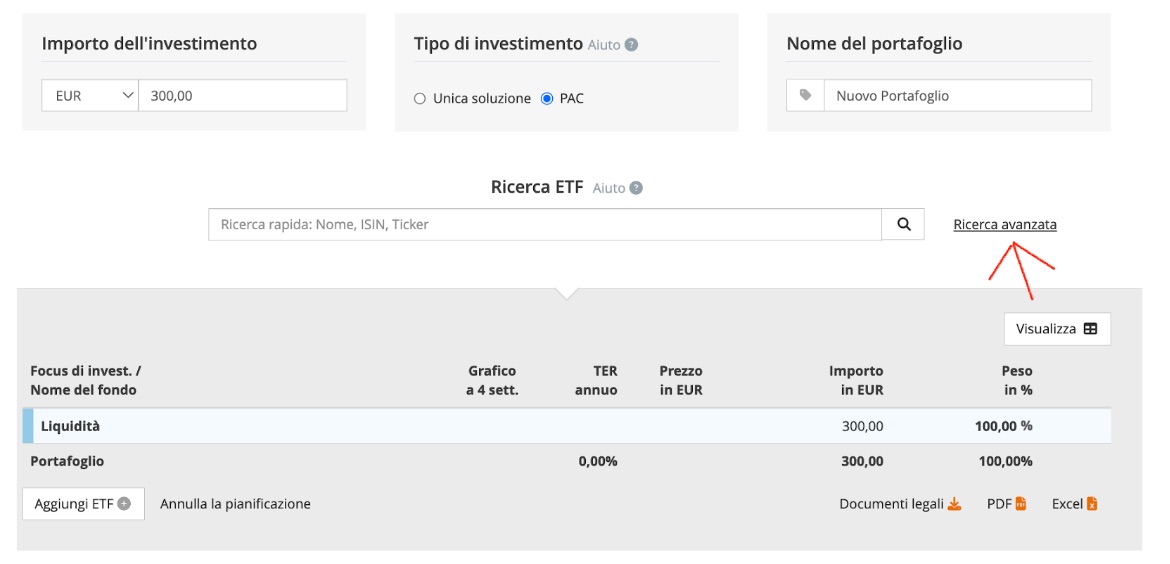Open help icon beside Tipo di investimento

tap(631, 45)
